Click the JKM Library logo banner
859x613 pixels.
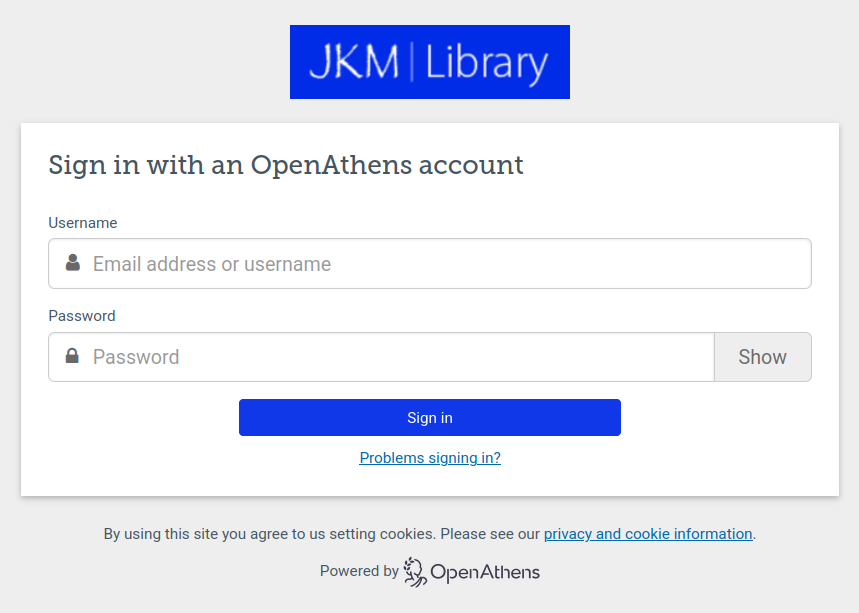[429, 61]
